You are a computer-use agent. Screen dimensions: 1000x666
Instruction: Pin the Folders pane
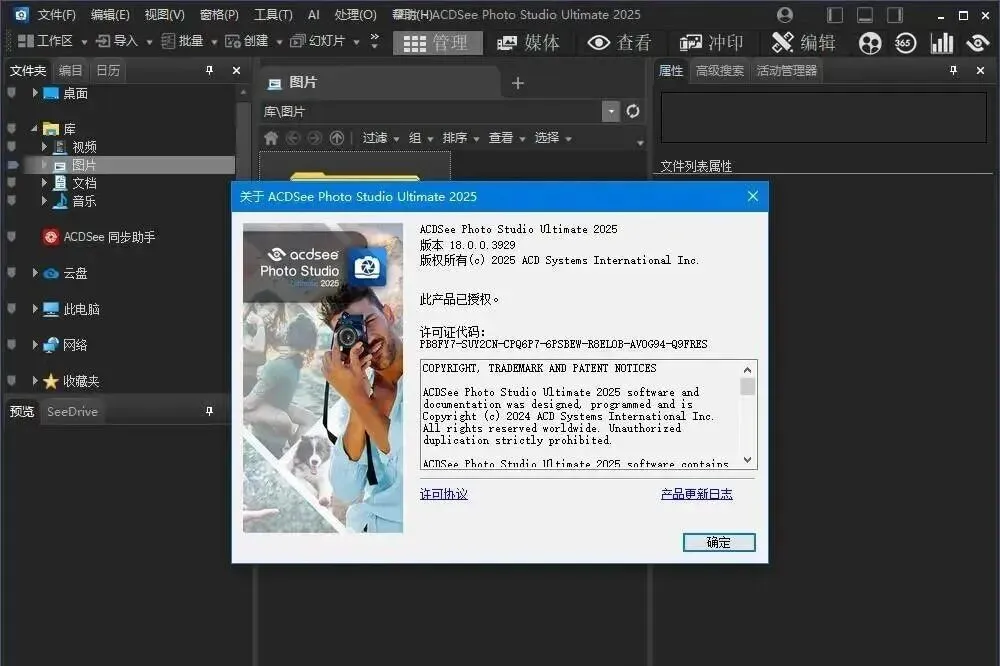click(x=209, y=70)
